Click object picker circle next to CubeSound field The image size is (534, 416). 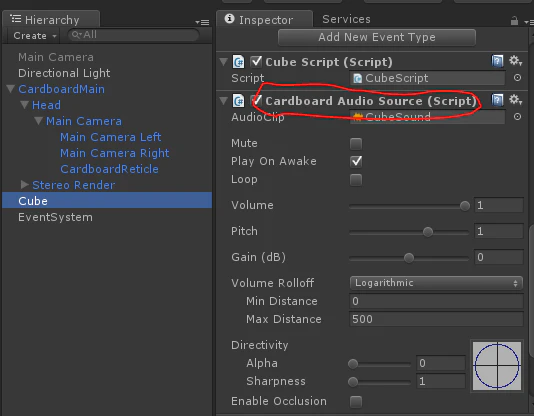tap(517, 117)
